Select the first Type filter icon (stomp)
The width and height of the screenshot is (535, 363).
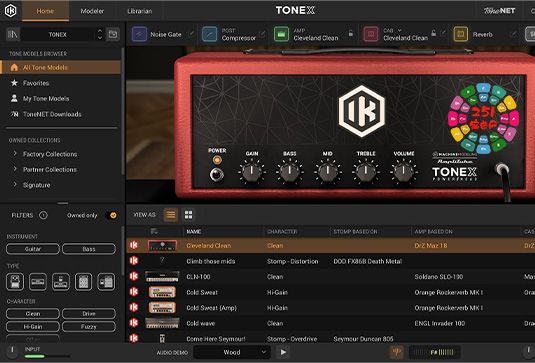15,282
